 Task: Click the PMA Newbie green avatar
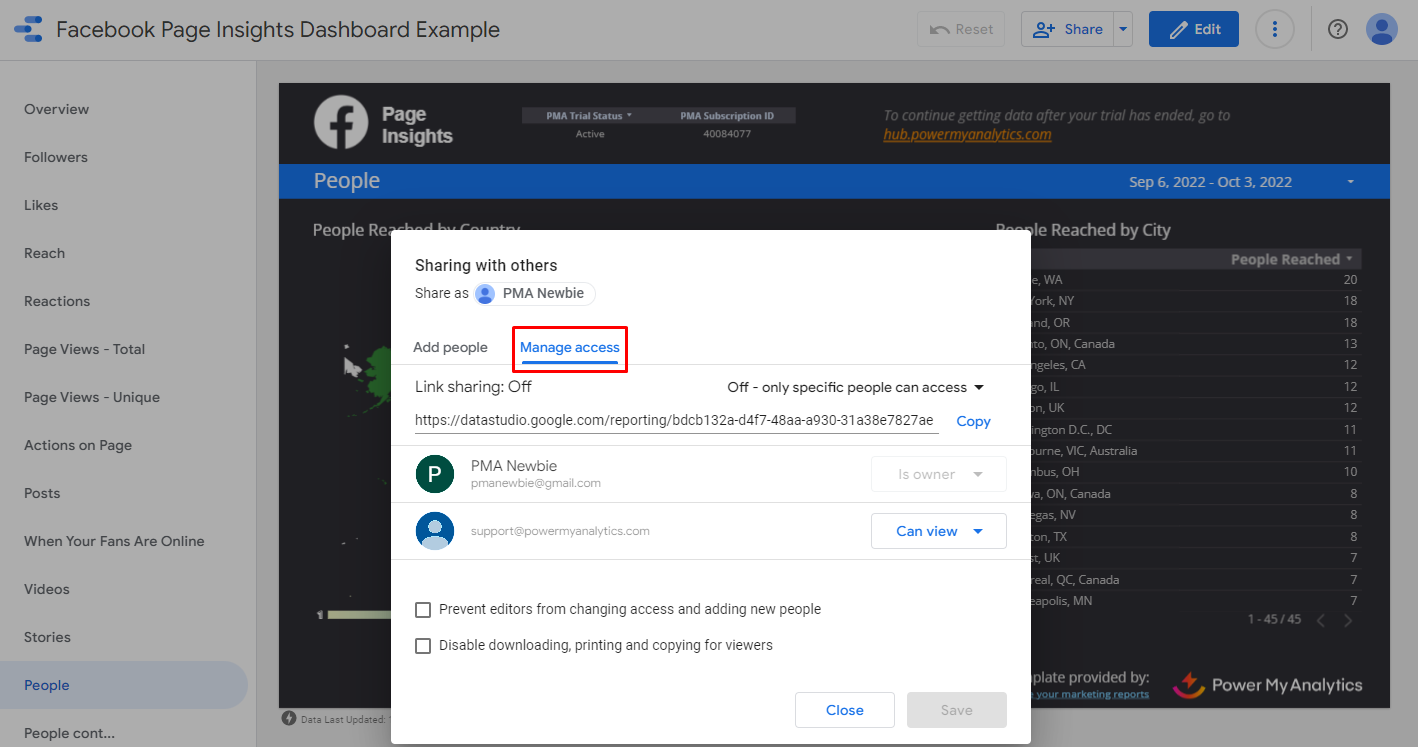tap(435, 474)
